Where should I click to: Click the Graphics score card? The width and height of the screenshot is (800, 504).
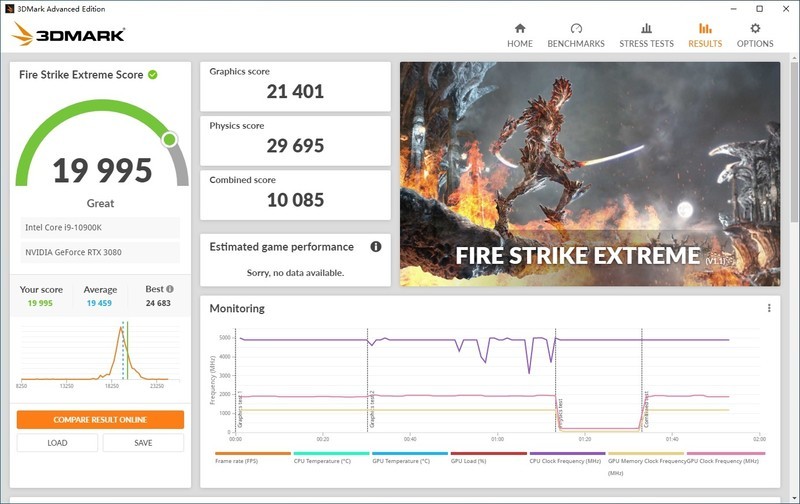pyautogui.click(x=295, y=86)
